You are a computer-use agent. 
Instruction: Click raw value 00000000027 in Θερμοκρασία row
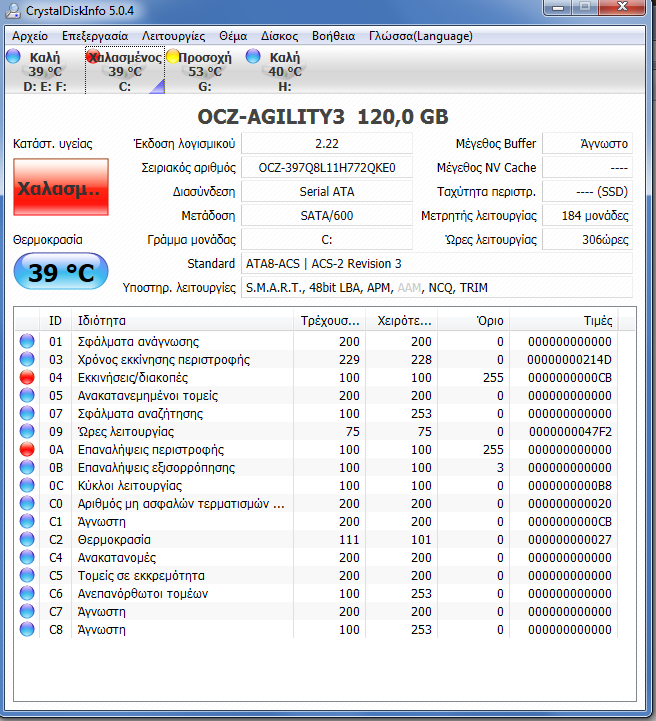pos(570,539)
